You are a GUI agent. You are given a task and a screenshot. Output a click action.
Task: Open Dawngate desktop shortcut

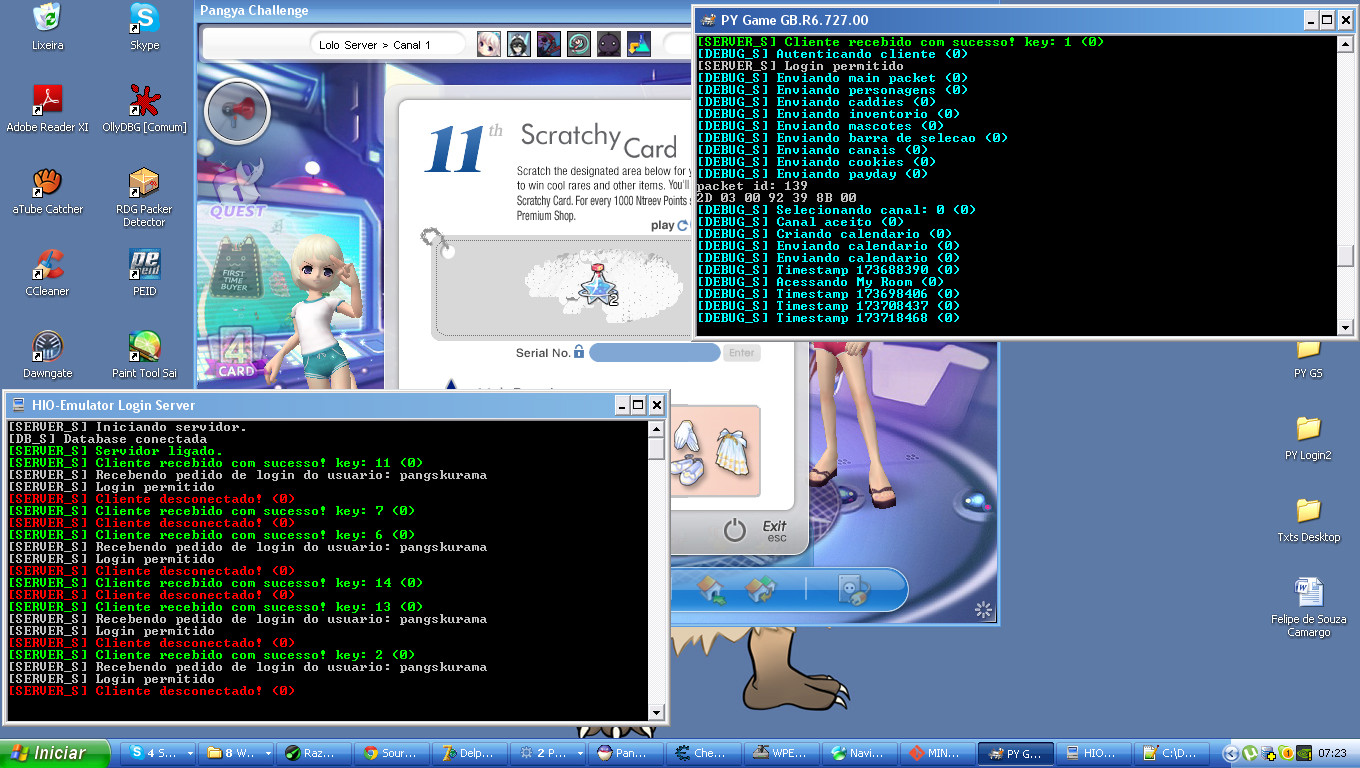[x=47, y=354]
